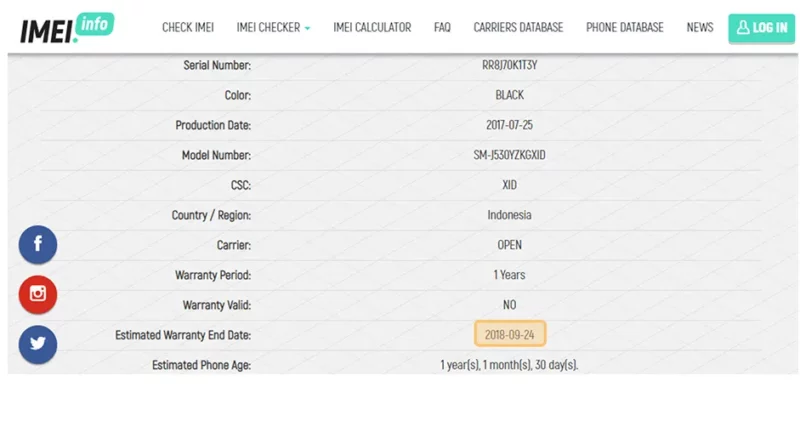Viewport: 800px width, 427px height.
Task: Click the Estimated Phone Age value
Action: tap(509, 365)
